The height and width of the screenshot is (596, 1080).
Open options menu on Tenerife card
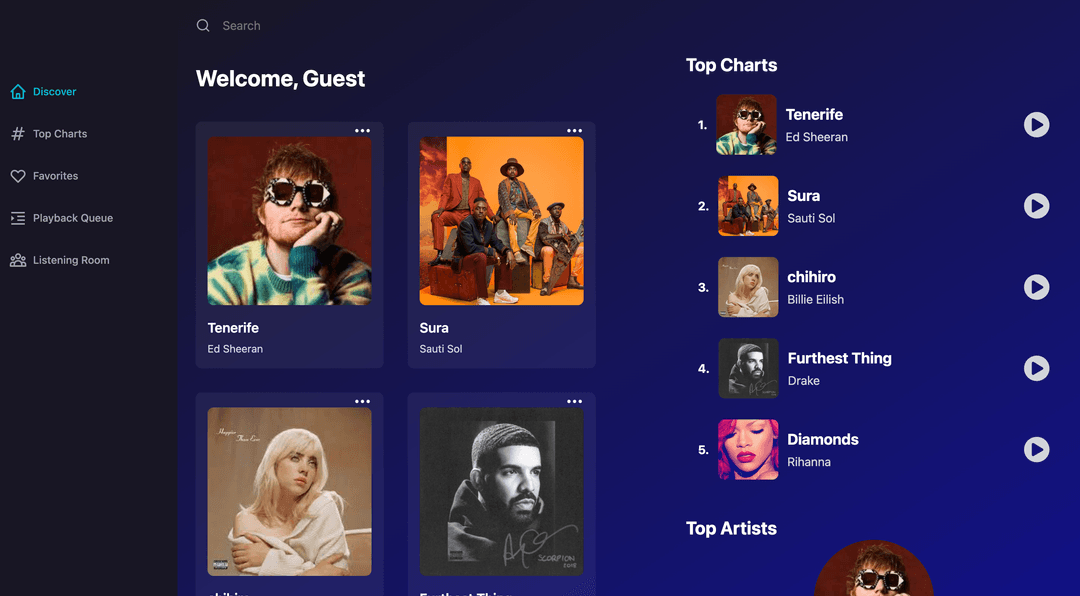362,130
